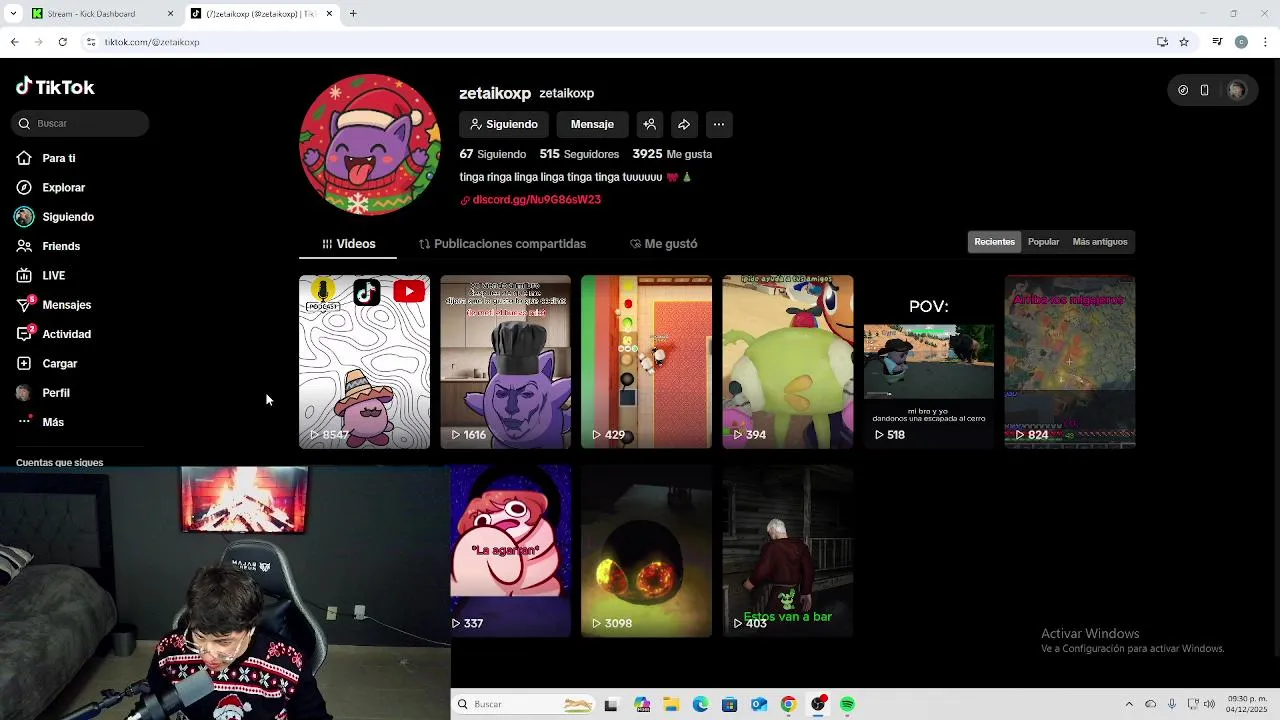This screenshot has height=720, width=1280.
Task: Open File Explorer from taskbar
Action: [x=671, y=705]
